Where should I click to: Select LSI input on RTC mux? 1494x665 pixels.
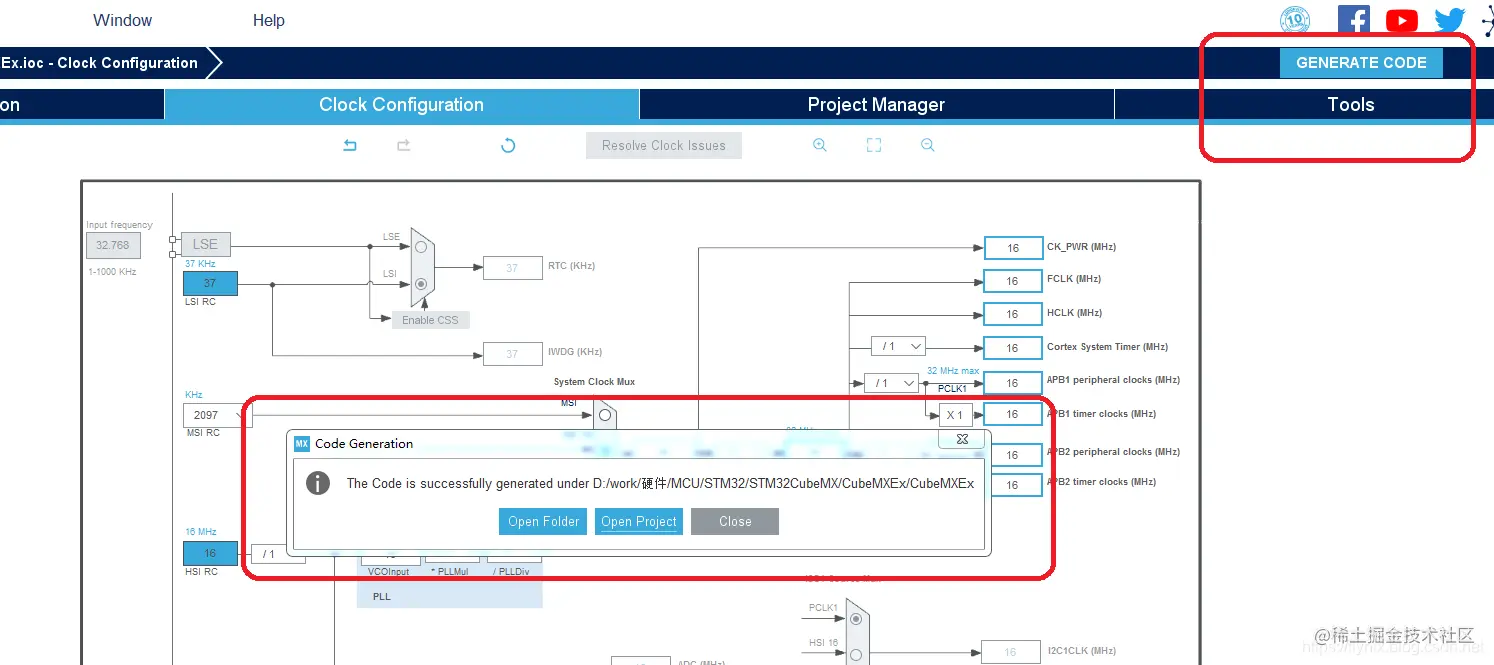click(421, 283)
